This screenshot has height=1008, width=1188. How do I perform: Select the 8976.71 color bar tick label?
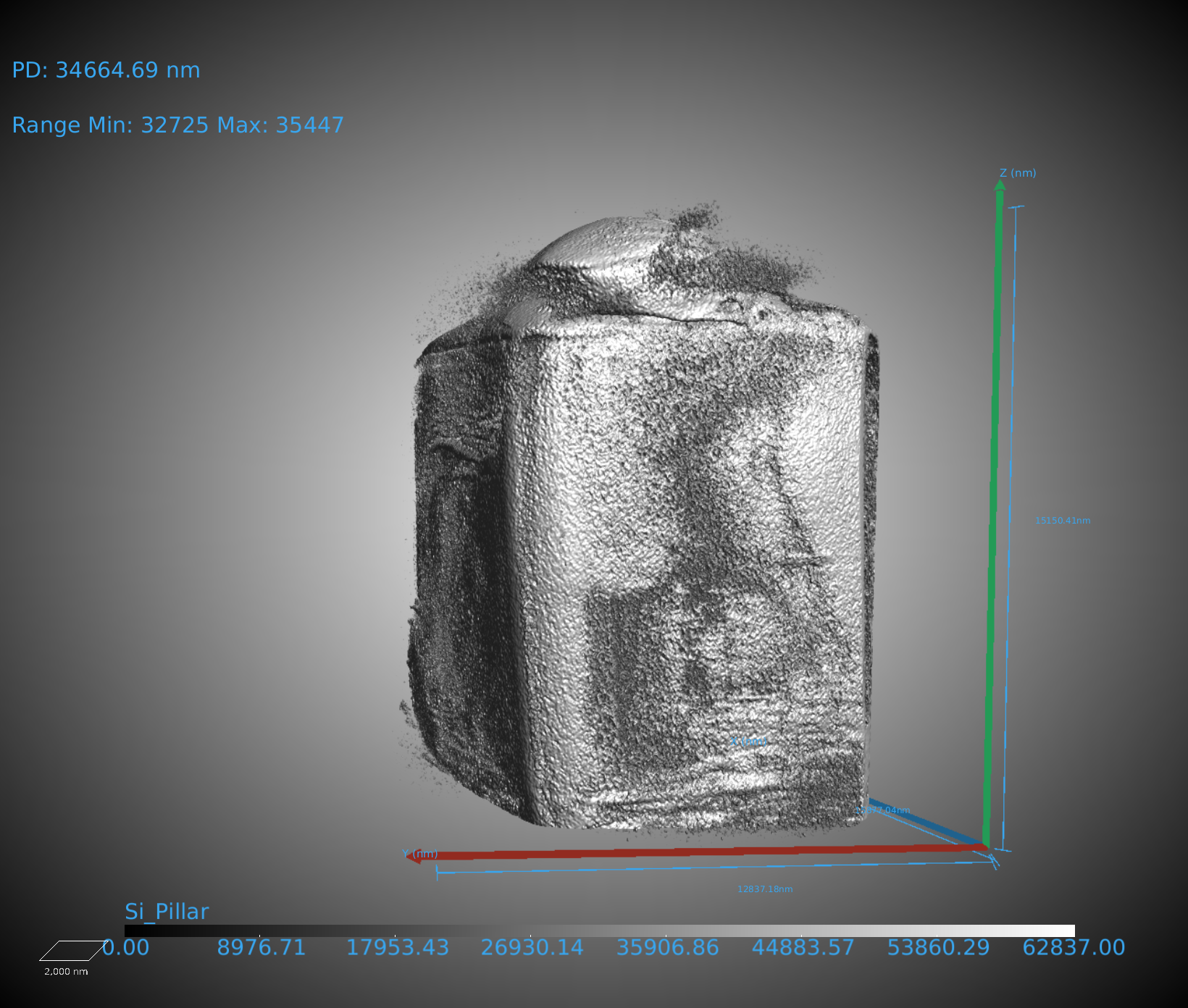pos(262,948)
